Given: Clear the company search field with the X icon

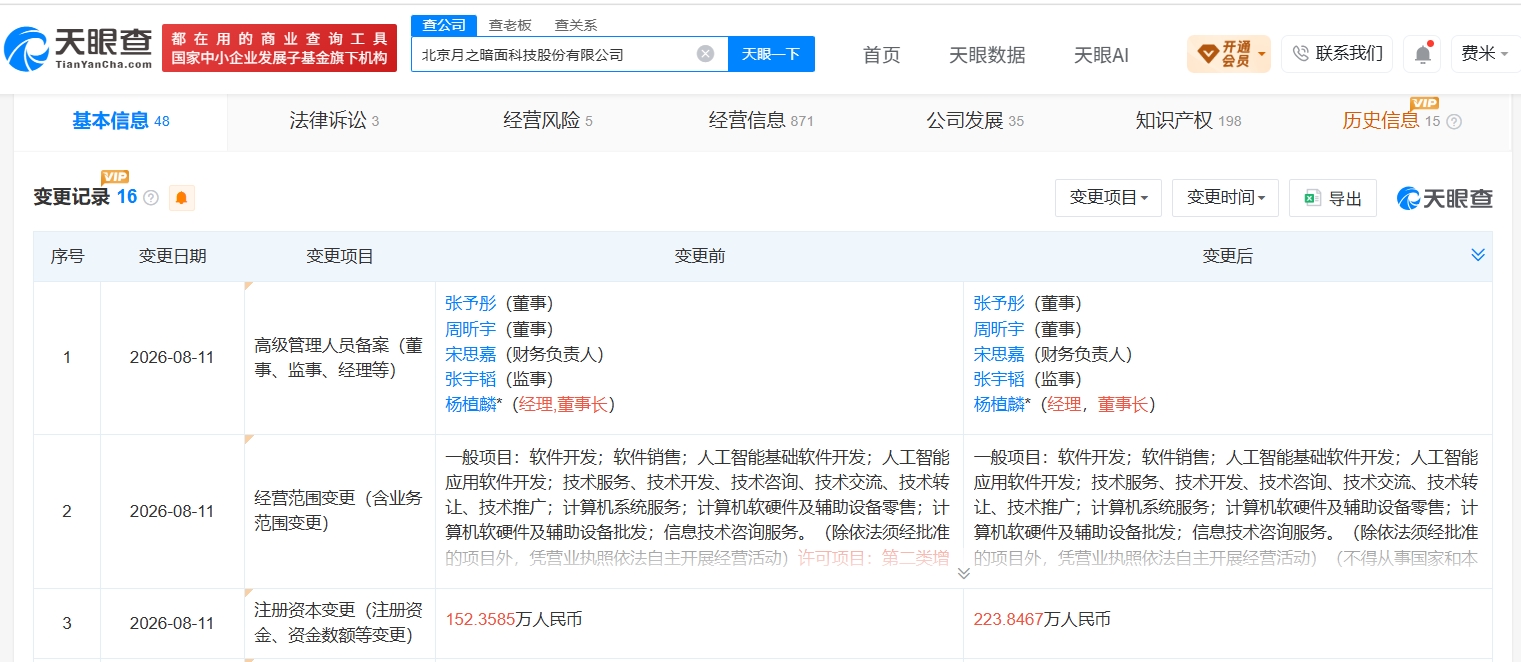Looking at the screenshot, I should pos(705,54).
